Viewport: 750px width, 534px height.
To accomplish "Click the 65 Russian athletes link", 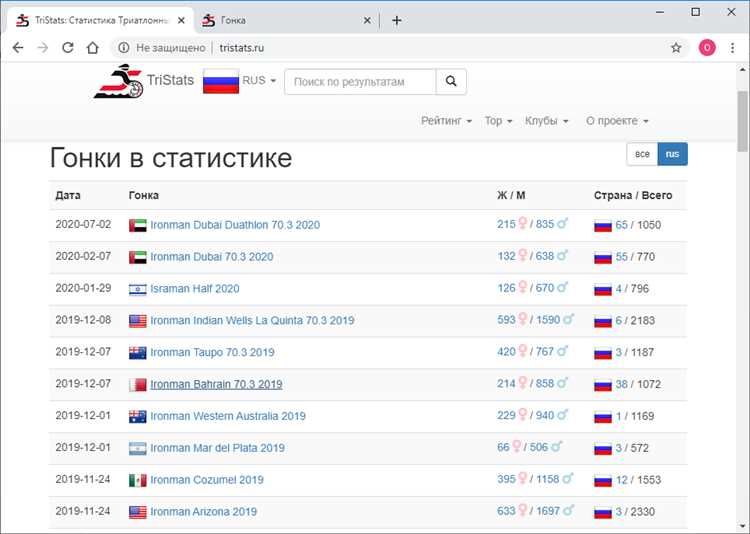I will [x=621, y=225].
